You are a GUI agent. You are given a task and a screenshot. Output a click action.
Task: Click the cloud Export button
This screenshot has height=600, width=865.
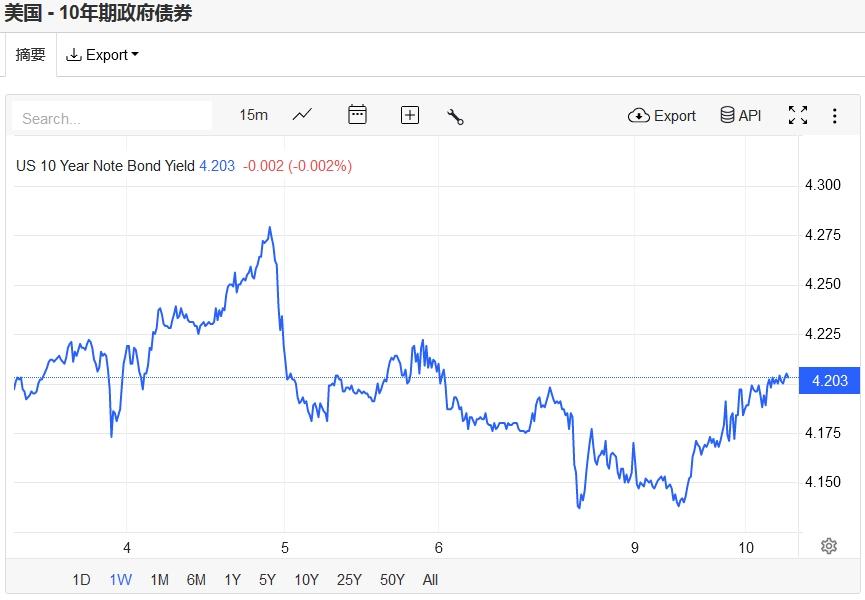pyautogui.click(x=662, y=116)
